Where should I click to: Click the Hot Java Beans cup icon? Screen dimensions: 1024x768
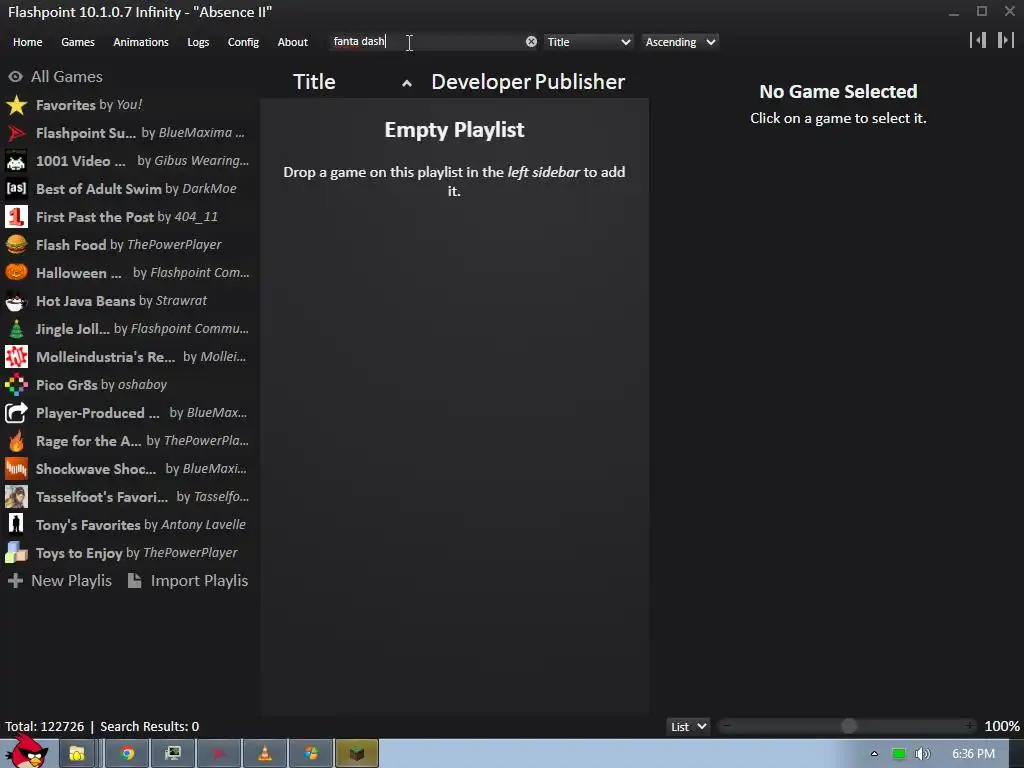[16, 301]
